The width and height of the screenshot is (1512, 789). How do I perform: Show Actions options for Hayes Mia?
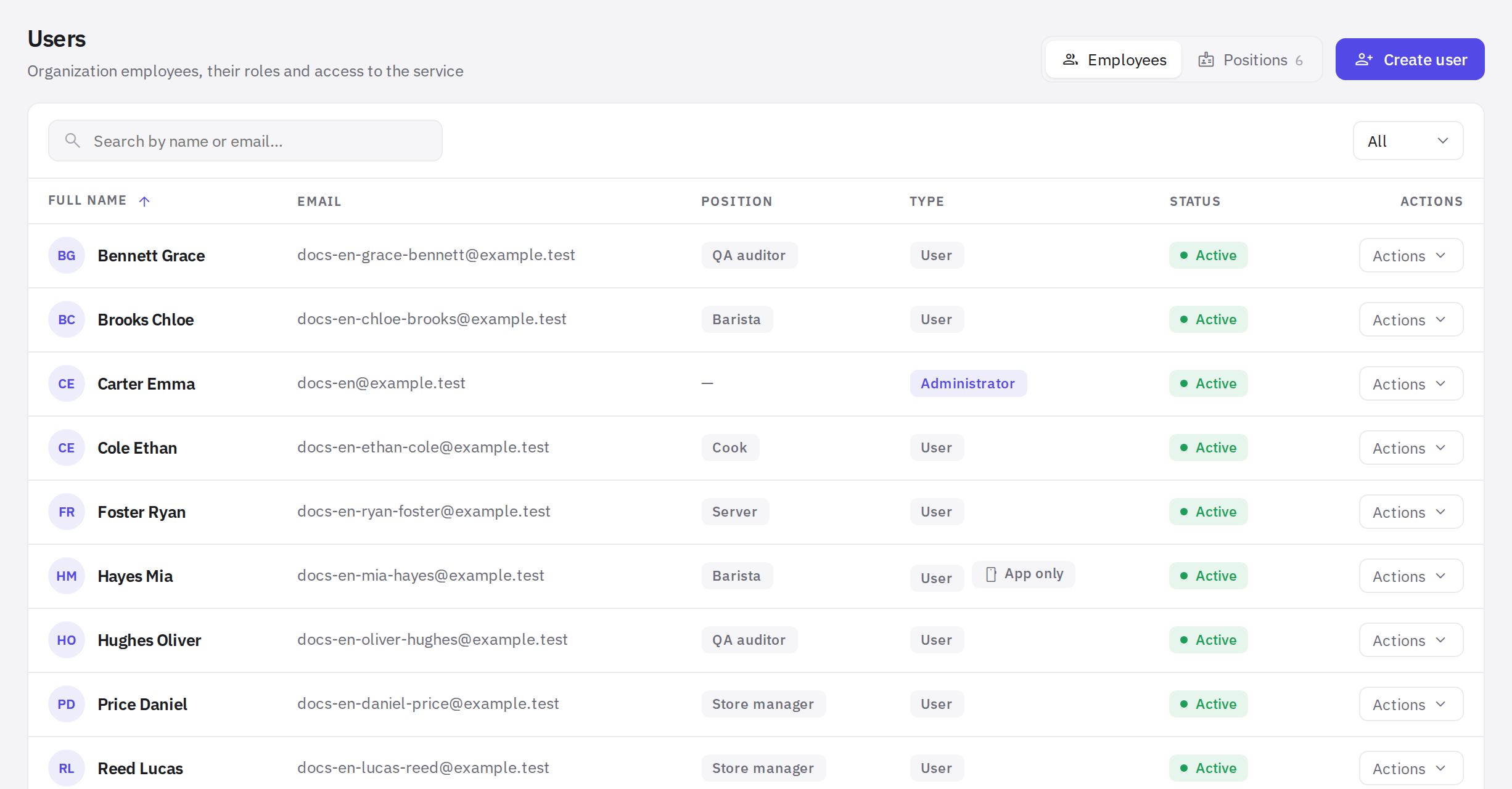click(x=1411, y=576)
